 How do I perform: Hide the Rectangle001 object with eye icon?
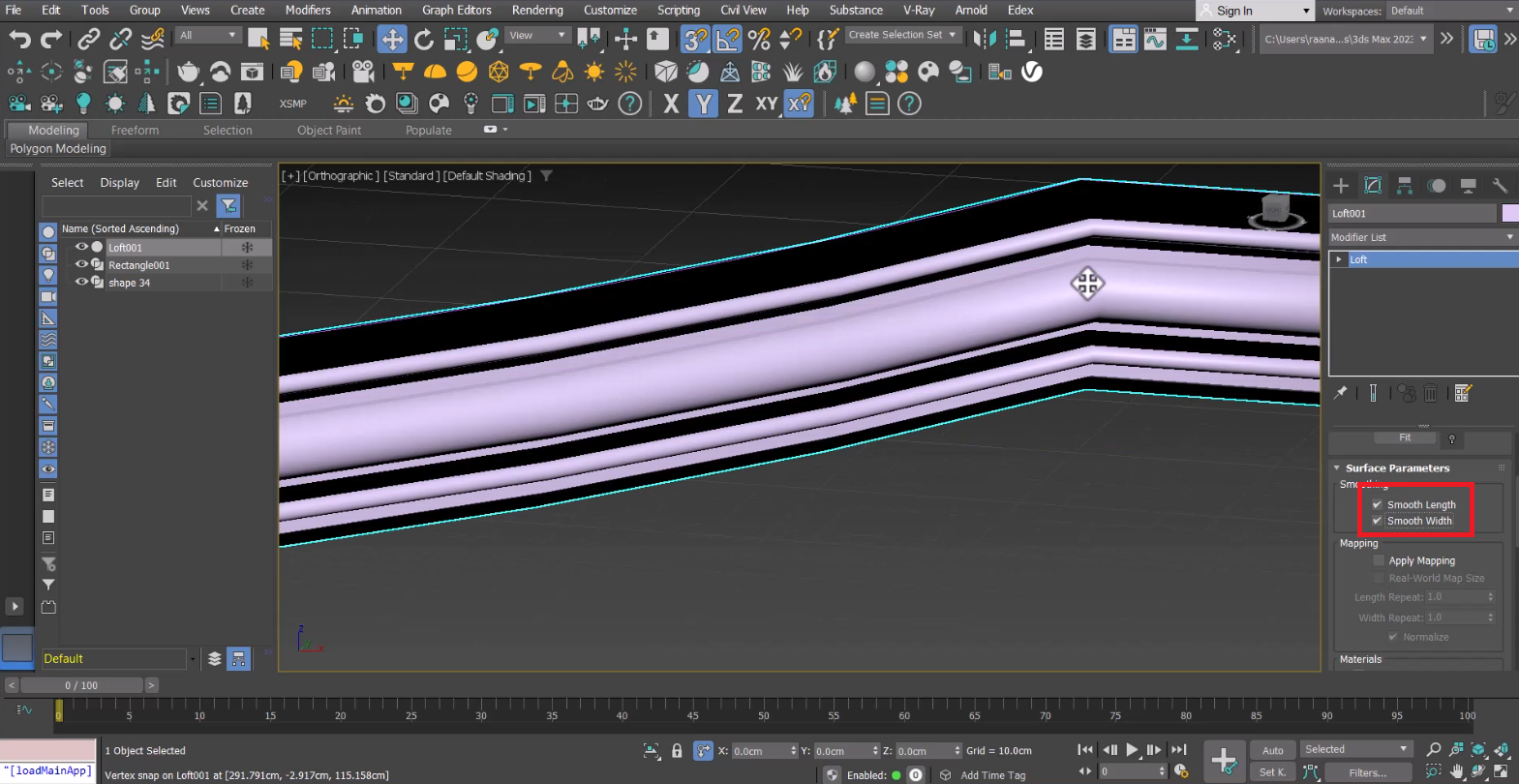pos(81,264)
